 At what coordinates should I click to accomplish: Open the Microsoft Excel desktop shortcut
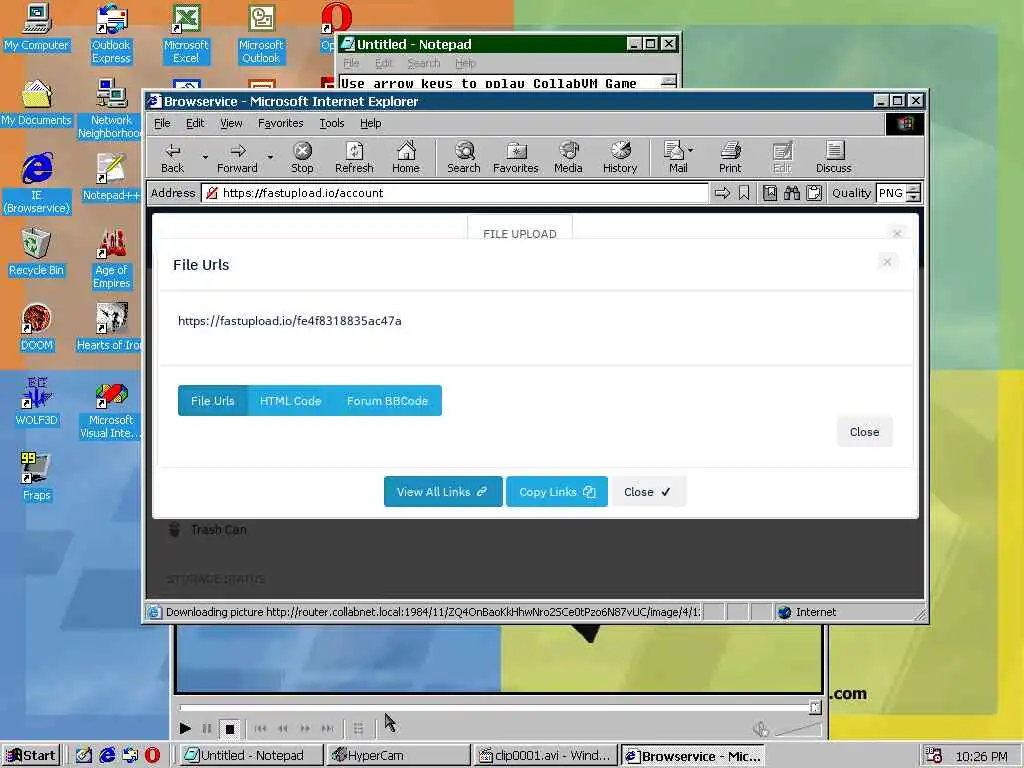(186, 34)
